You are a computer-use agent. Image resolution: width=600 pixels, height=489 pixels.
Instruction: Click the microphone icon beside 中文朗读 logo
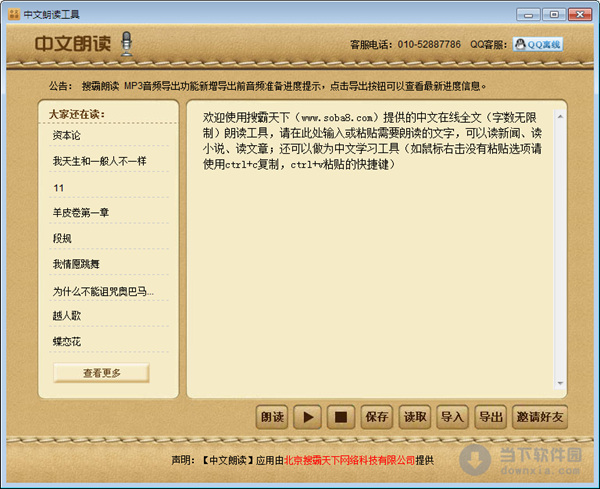127,44
